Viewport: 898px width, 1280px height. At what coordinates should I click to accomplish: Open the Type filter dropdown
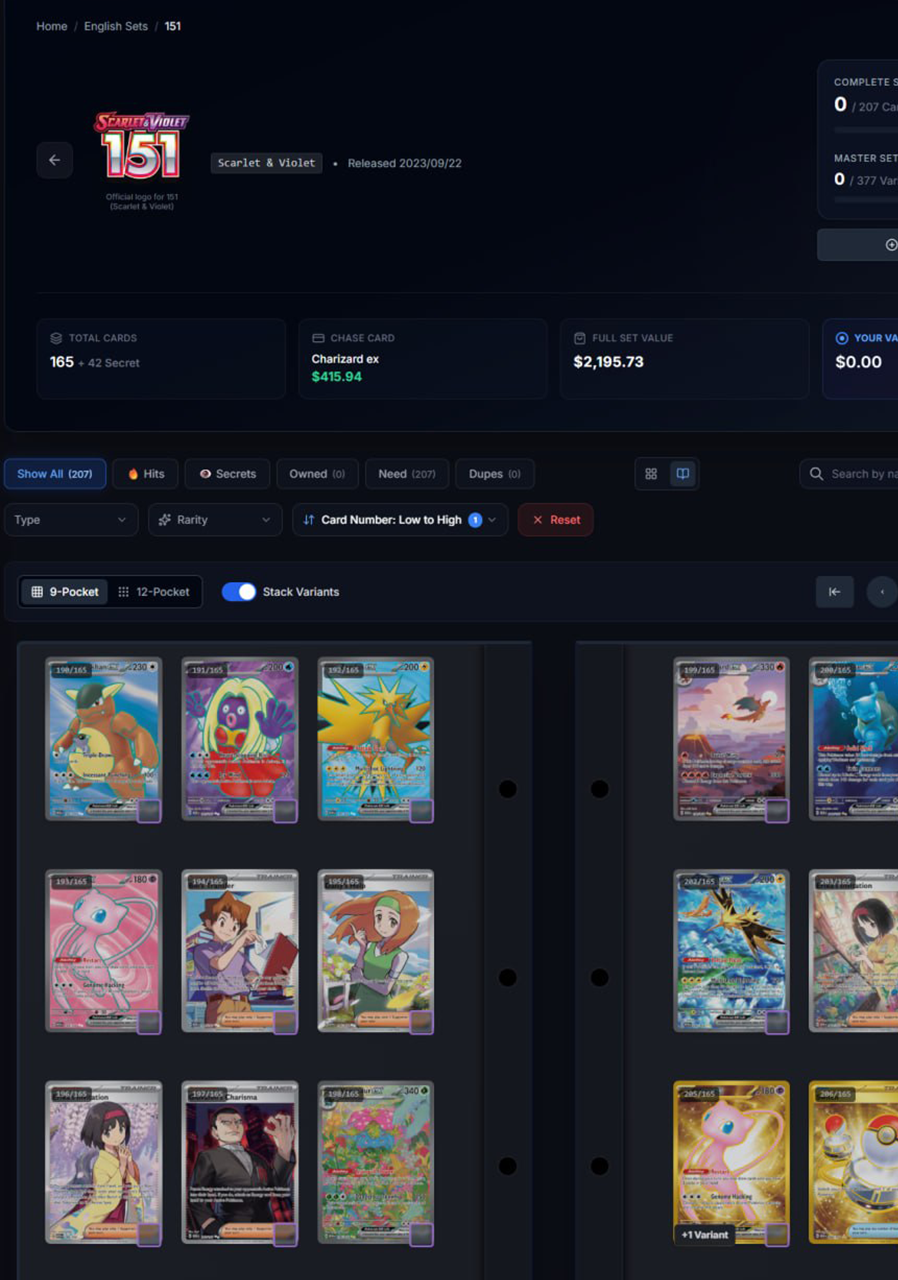[71, 520]
